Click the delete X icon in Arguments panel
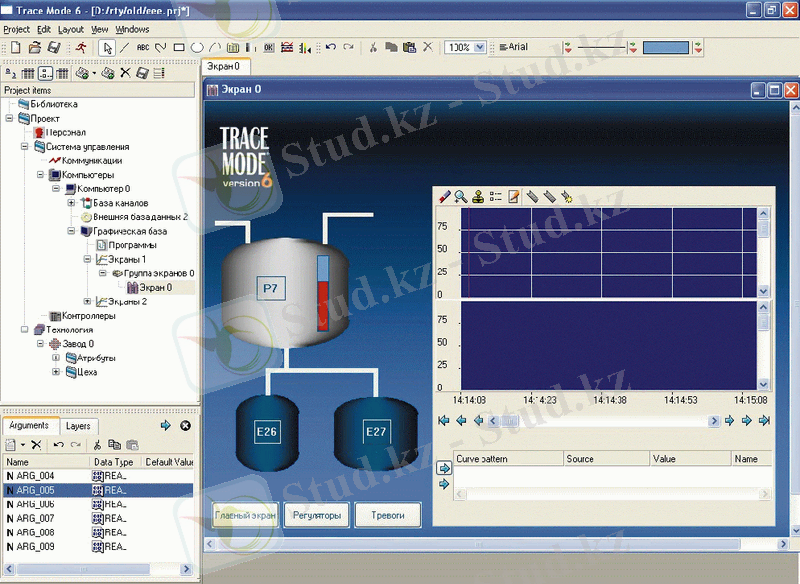Image resolution: width=800 pixels, height=584 pixels. tap(36, 444)
